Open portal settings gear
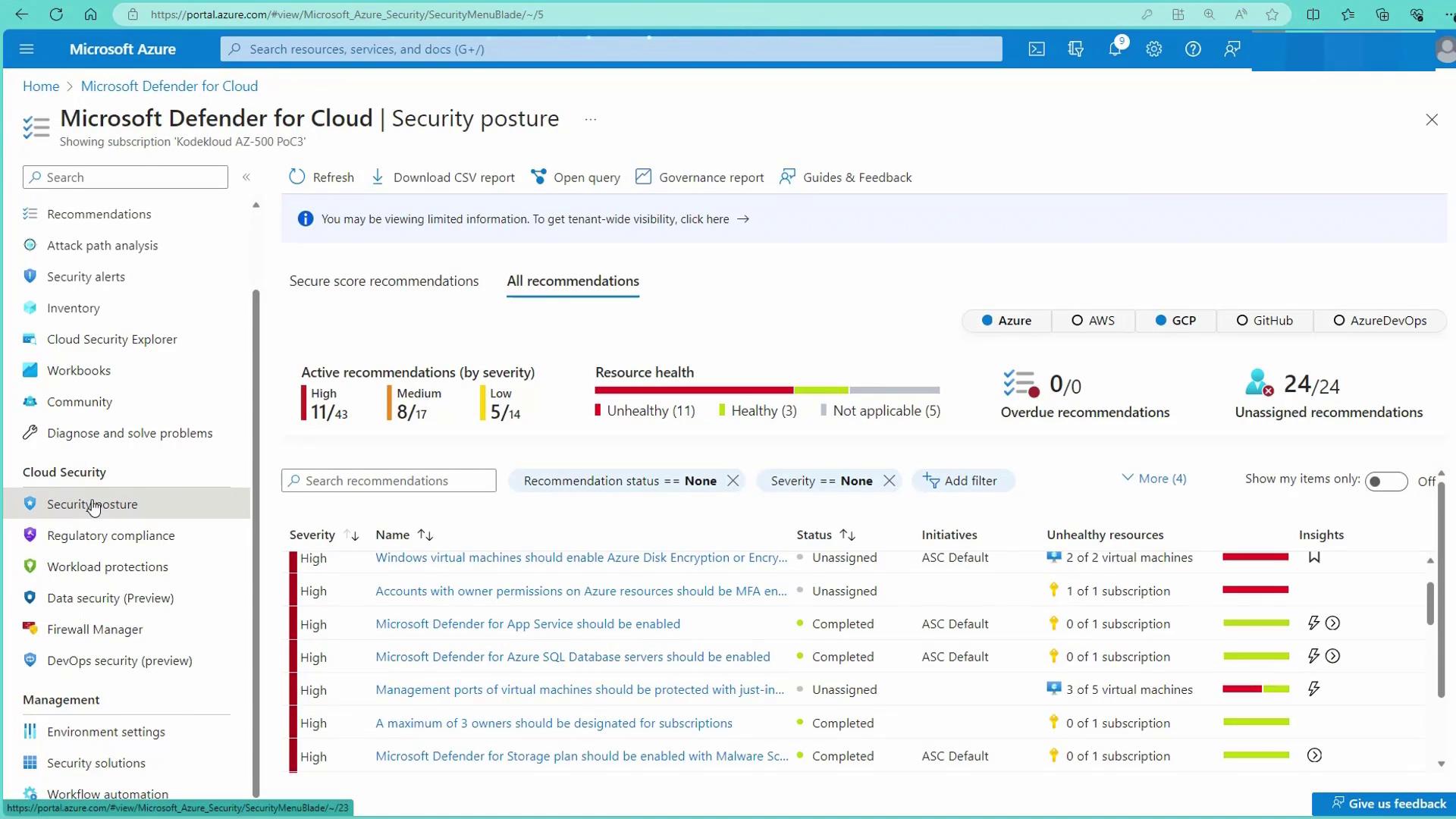 pos(1153,49)
